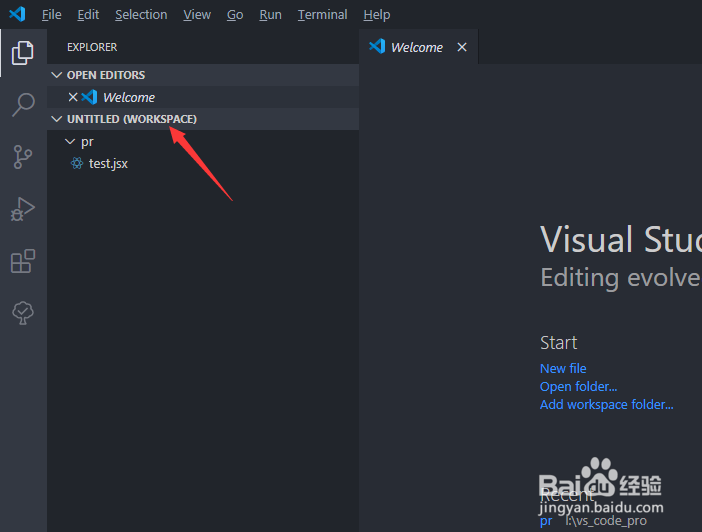This screenshot has height=532, width=702.
Task: Open the Extensions view icon
Action: coord(23,261)
